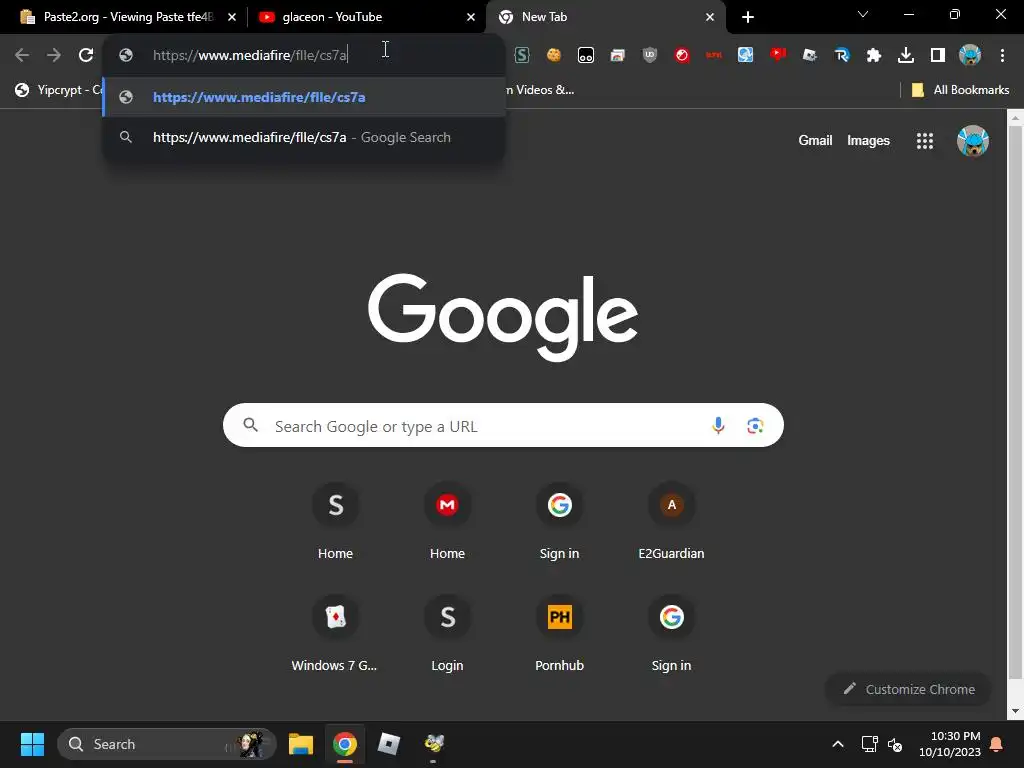Reload the current page

click(86, 55)
